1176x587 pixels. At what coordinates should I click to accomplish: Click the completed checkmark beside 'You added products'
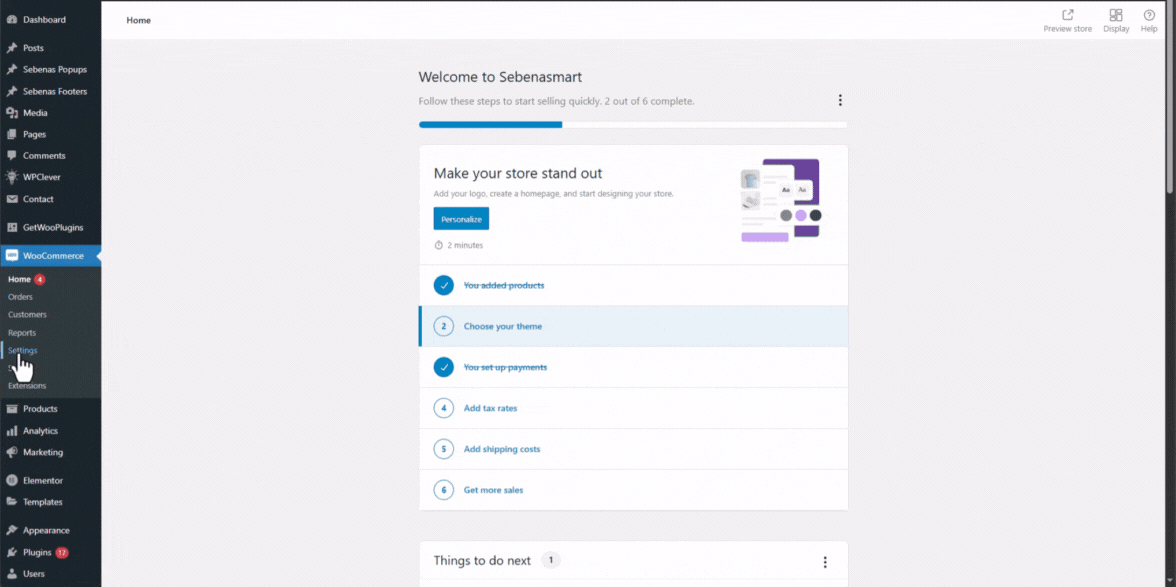[444, 286]
